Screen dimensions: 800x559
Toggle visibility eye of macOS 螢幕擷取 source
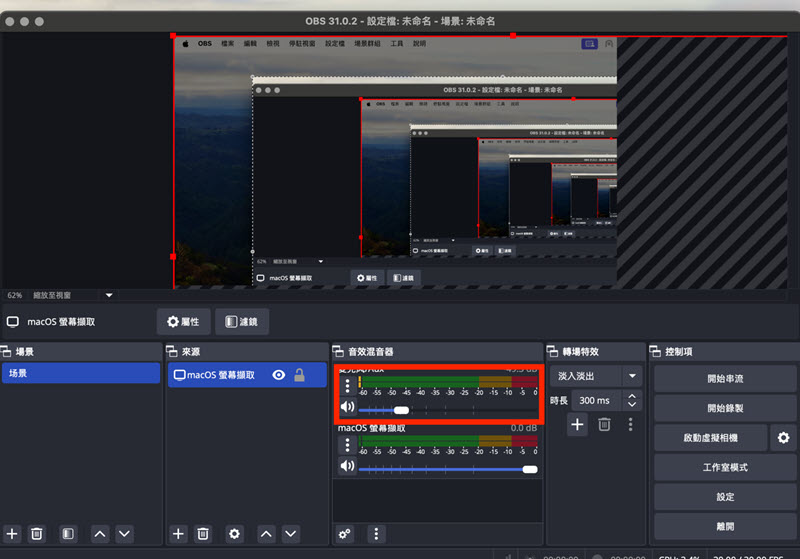(x=279, y=375)
